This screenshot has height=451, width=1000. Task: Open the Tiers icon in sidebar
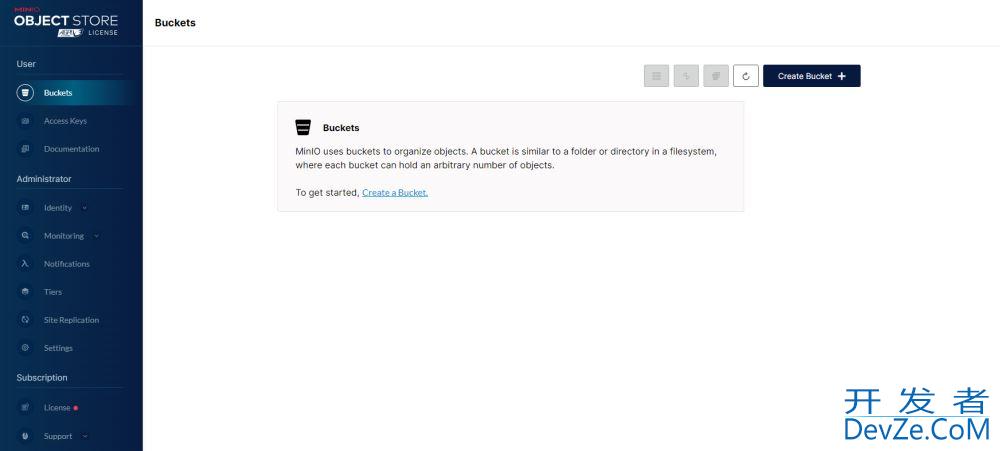[25, 292]
